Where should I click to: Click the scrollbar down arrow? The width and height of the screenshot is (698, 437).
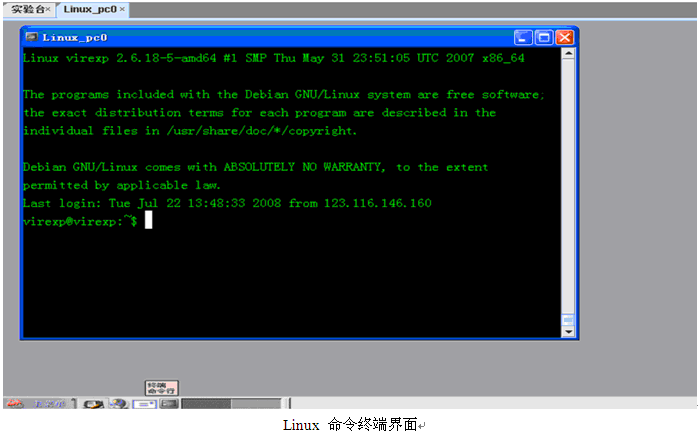pyautogui.click(x=568, y=332)
